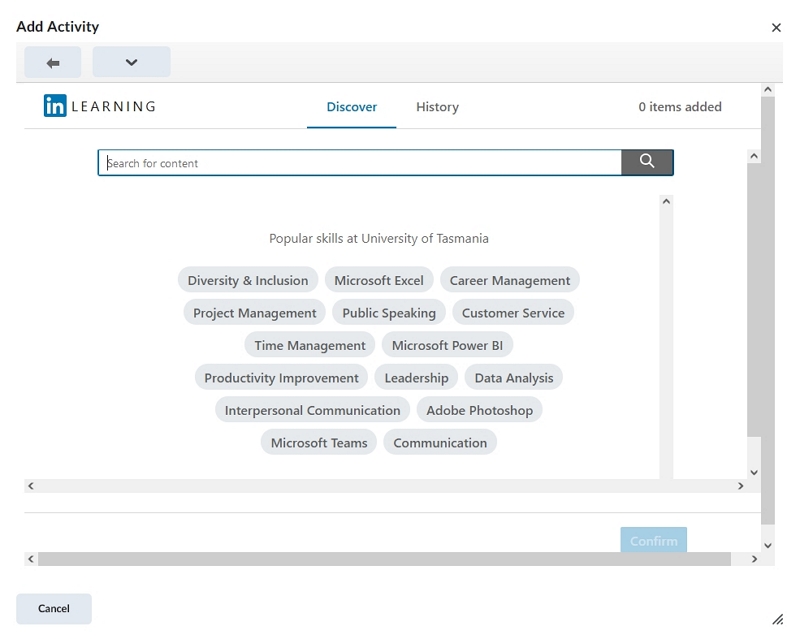Click the middle scrollbar up arrow
The height and width of the screenshot is (639, 800).
pos(754,156)
